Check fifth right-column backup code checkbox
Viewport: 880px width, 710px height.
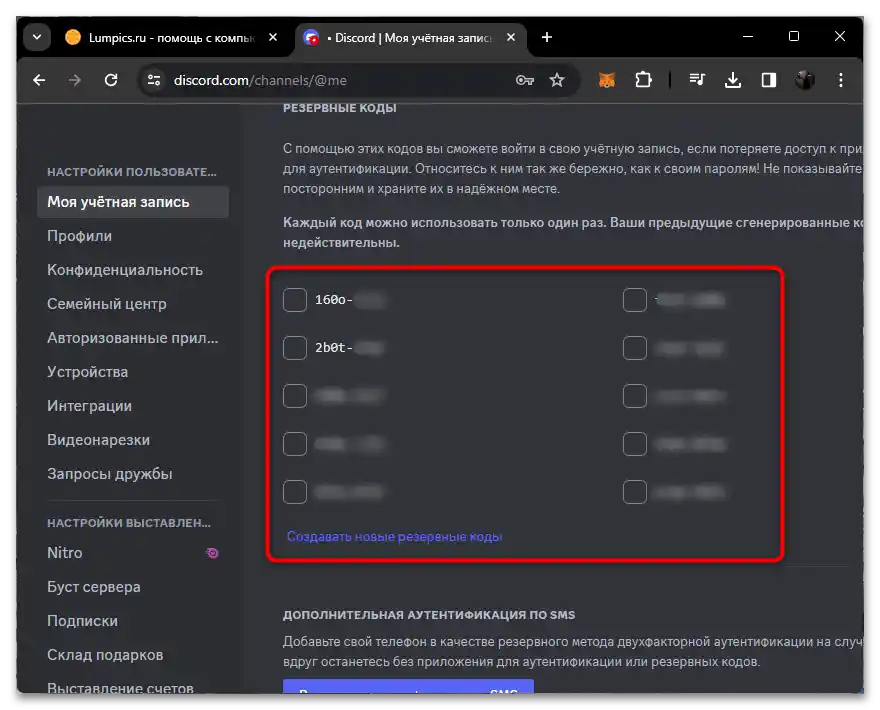pyautogui.click(x=635, y=492)
